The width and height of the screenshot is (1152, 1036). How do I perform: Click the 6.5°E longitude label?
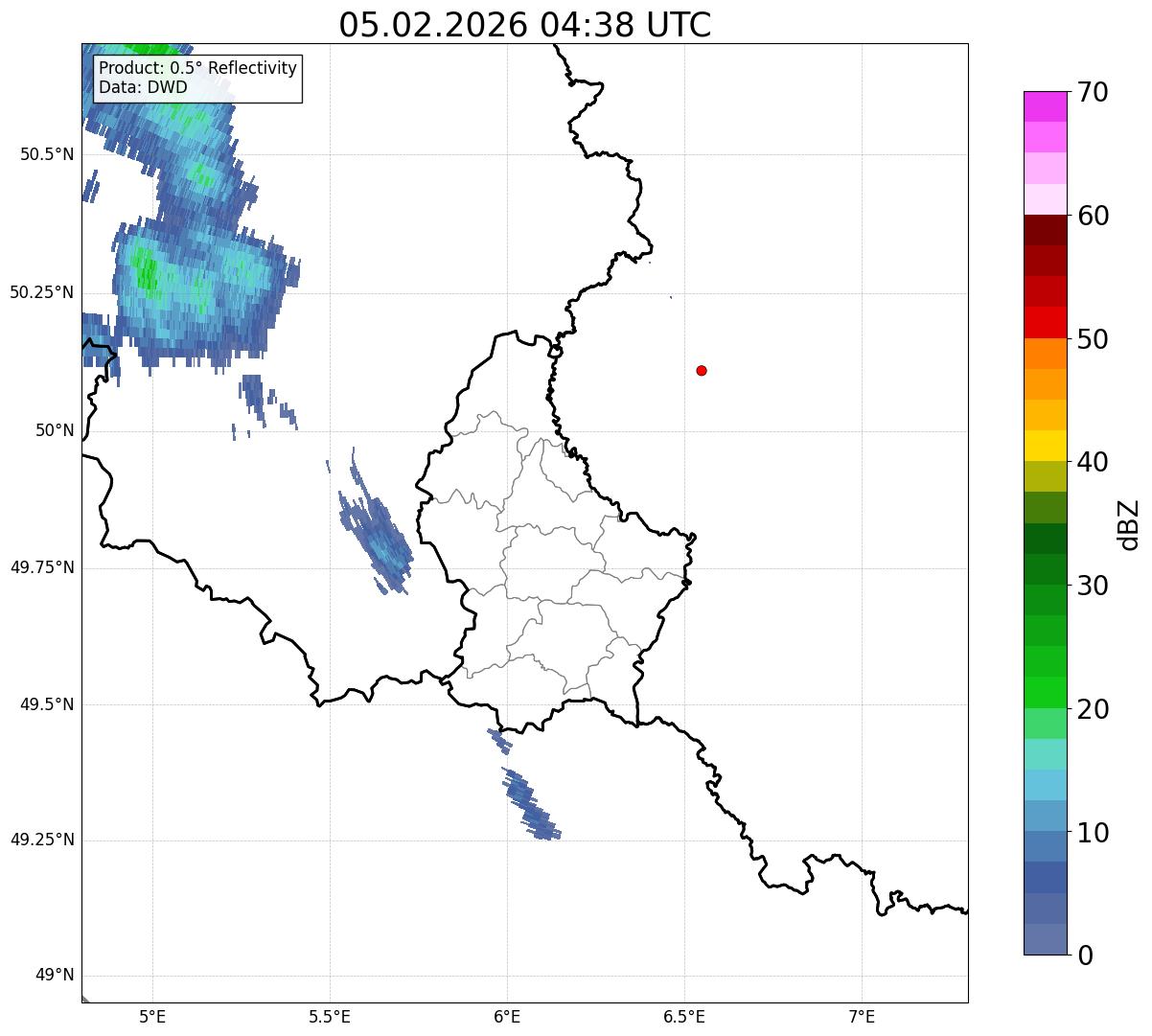coord(684,1016)
